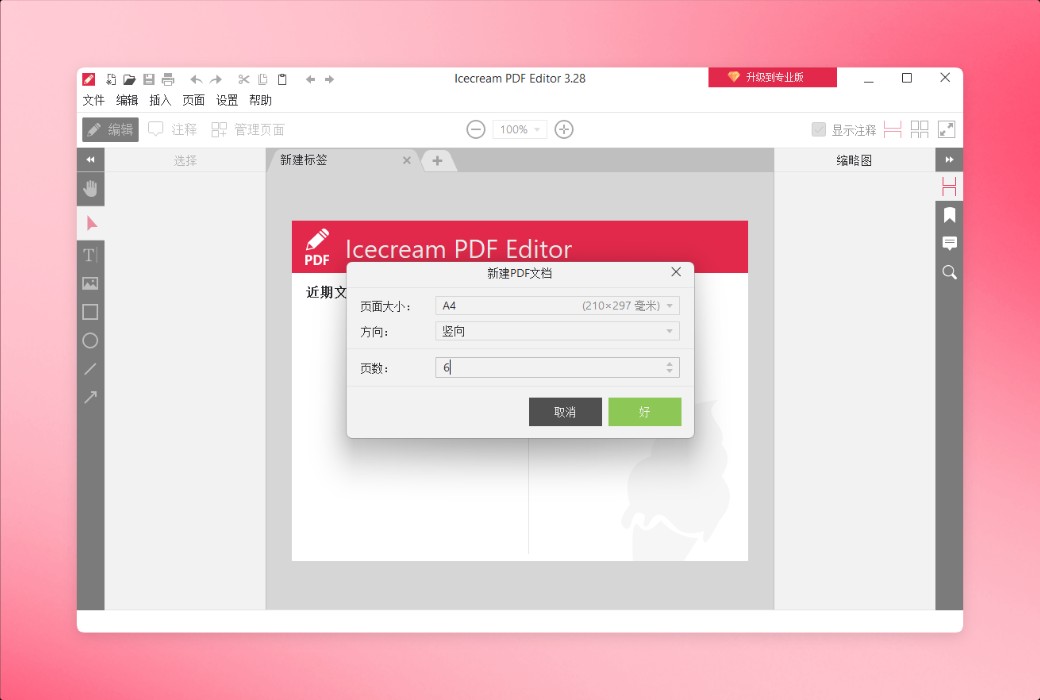Viewport: 1040px width, 700px height.
Task: Select the Rectangle shape tool
Action: coord(90,312)
